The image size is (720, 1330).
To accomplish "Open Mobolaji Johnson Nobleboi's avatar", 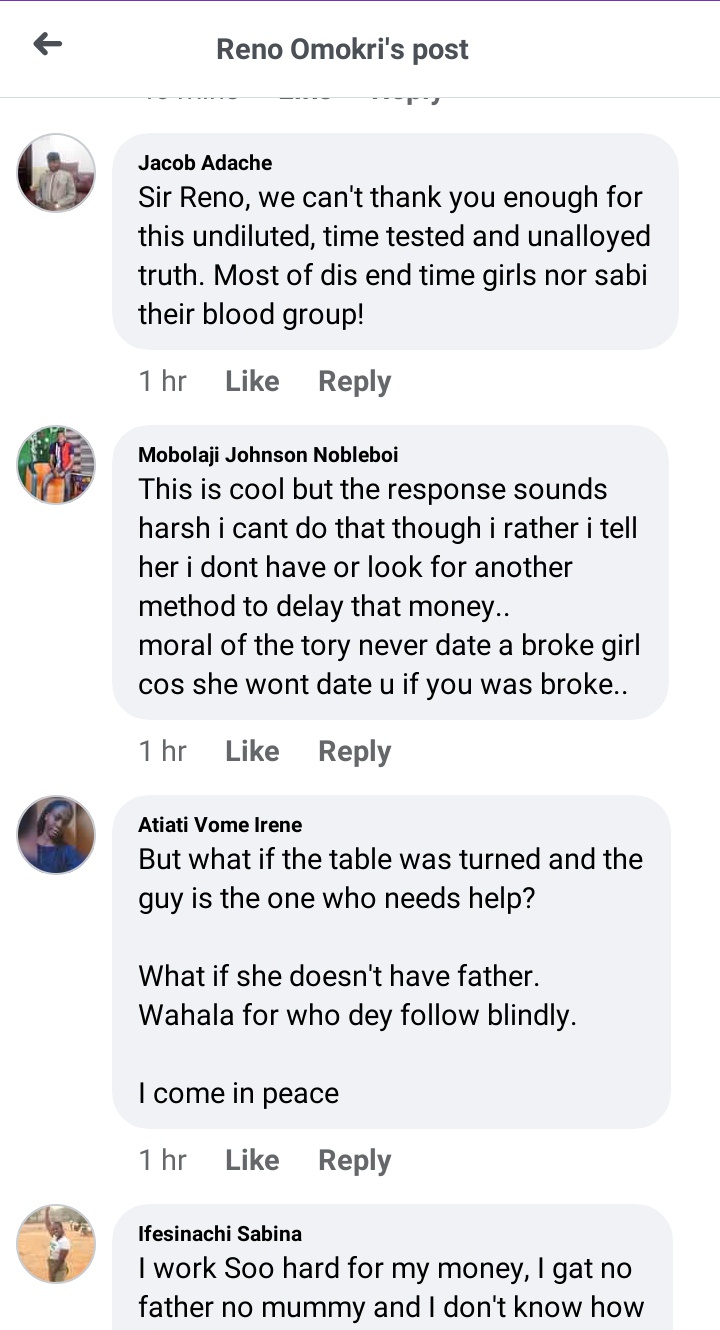I will click(x=56, y=465).
